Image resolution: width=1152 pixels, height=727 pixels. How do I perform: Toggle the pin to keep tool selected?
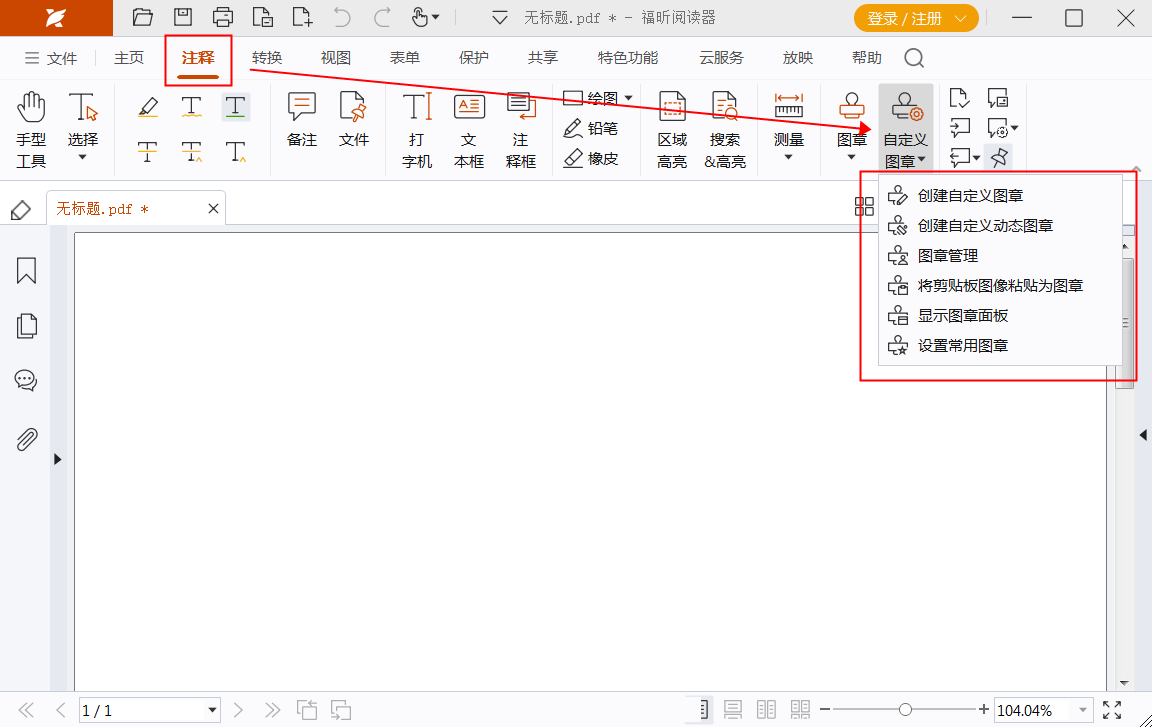[x=999, y=157]
